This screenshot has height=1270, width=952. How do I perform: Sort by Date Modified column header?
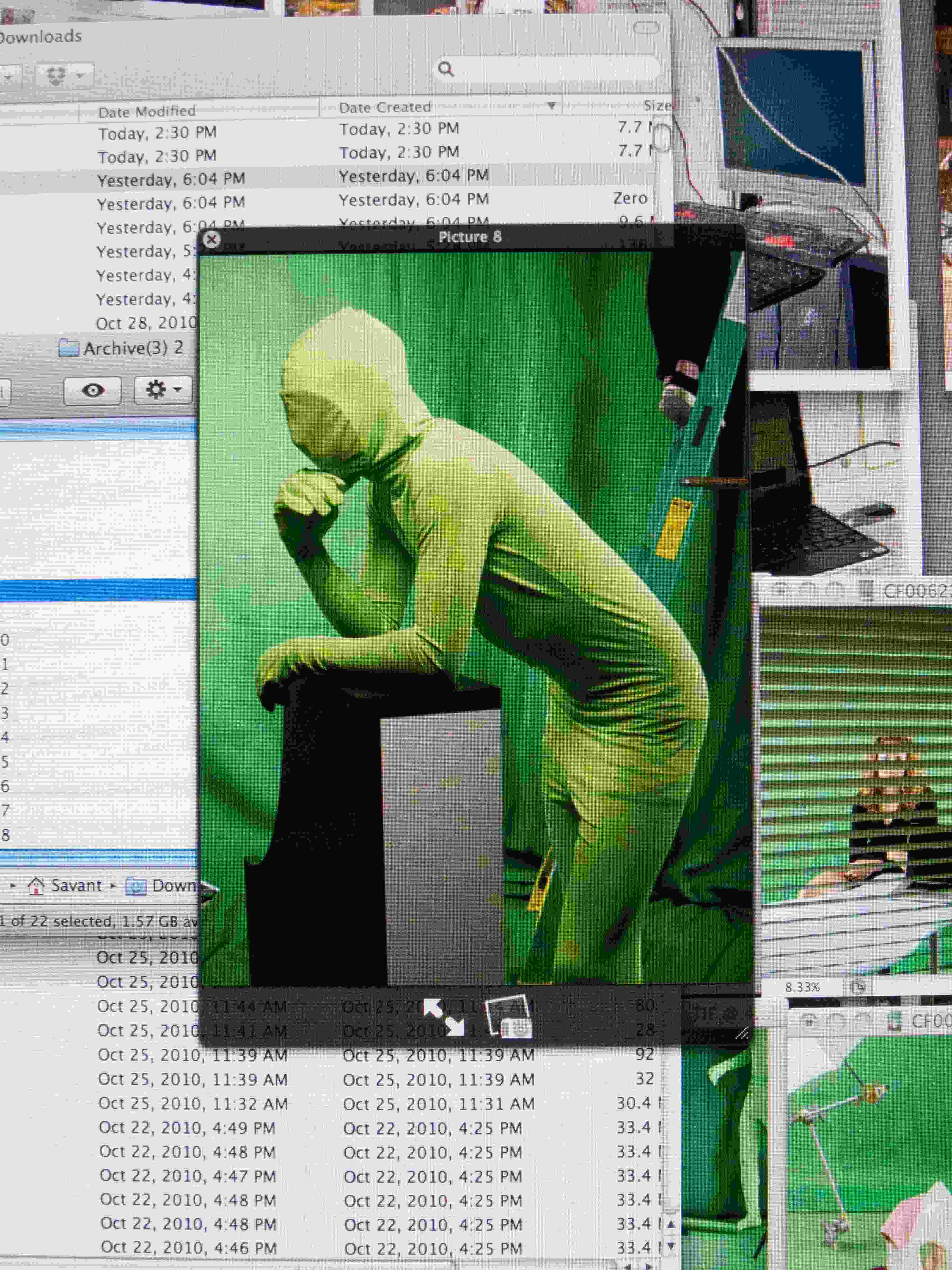pyautogui.click(x=147, y=111)
